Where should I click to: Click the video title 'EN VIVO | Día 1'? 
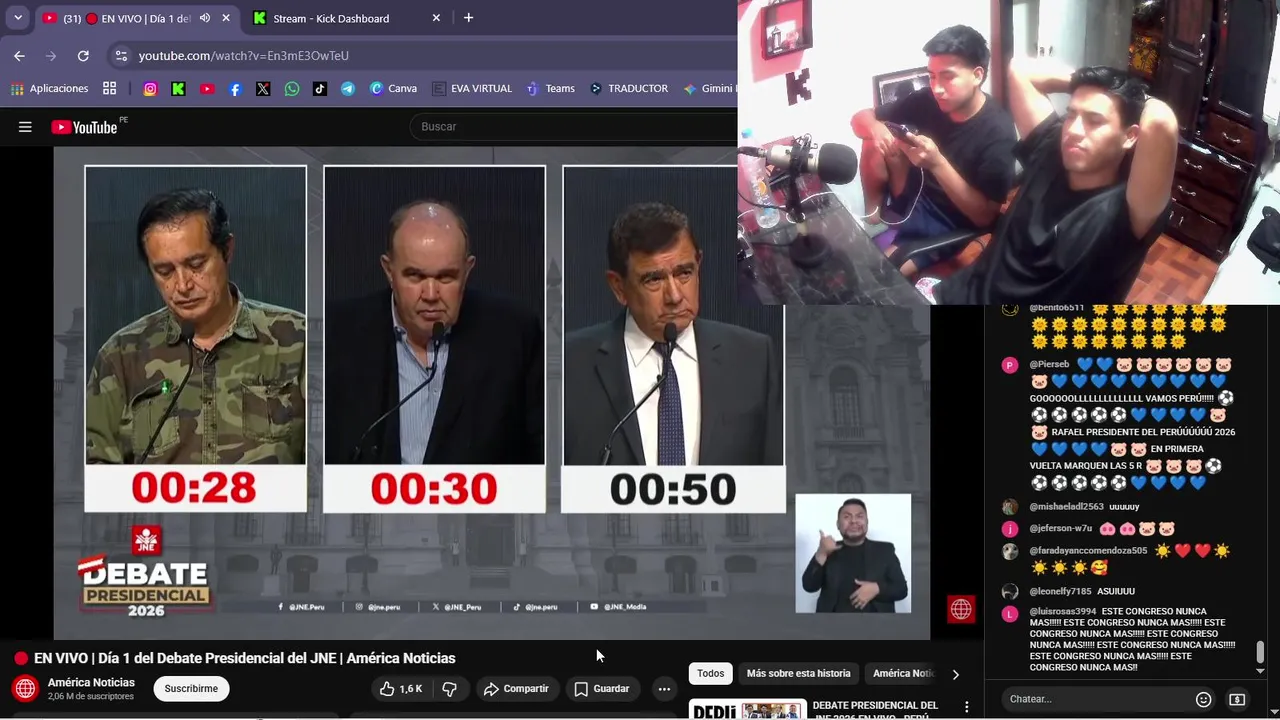click(x=245, y=658)
